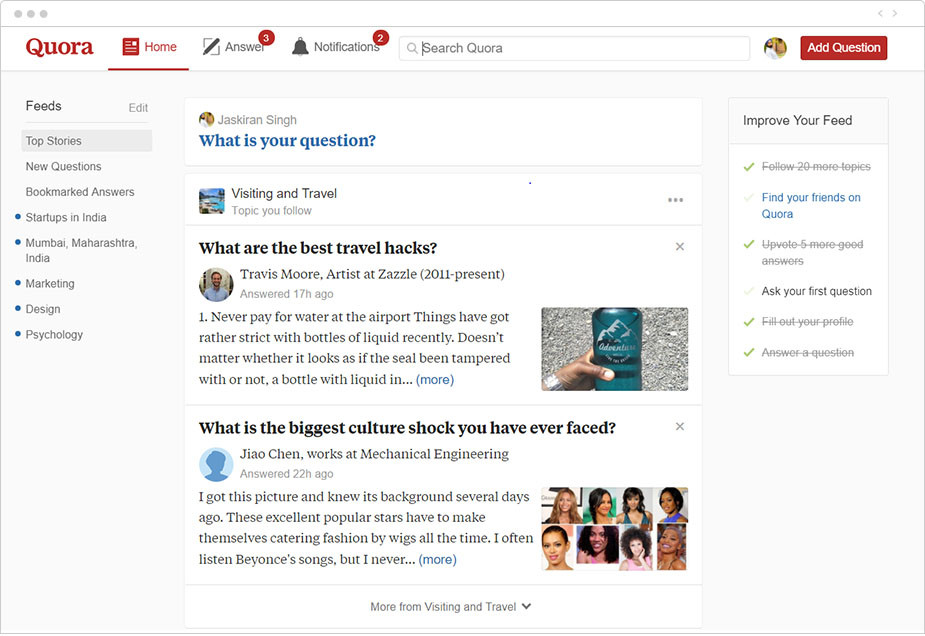Click the Answer pencil icon

(211, 47)
